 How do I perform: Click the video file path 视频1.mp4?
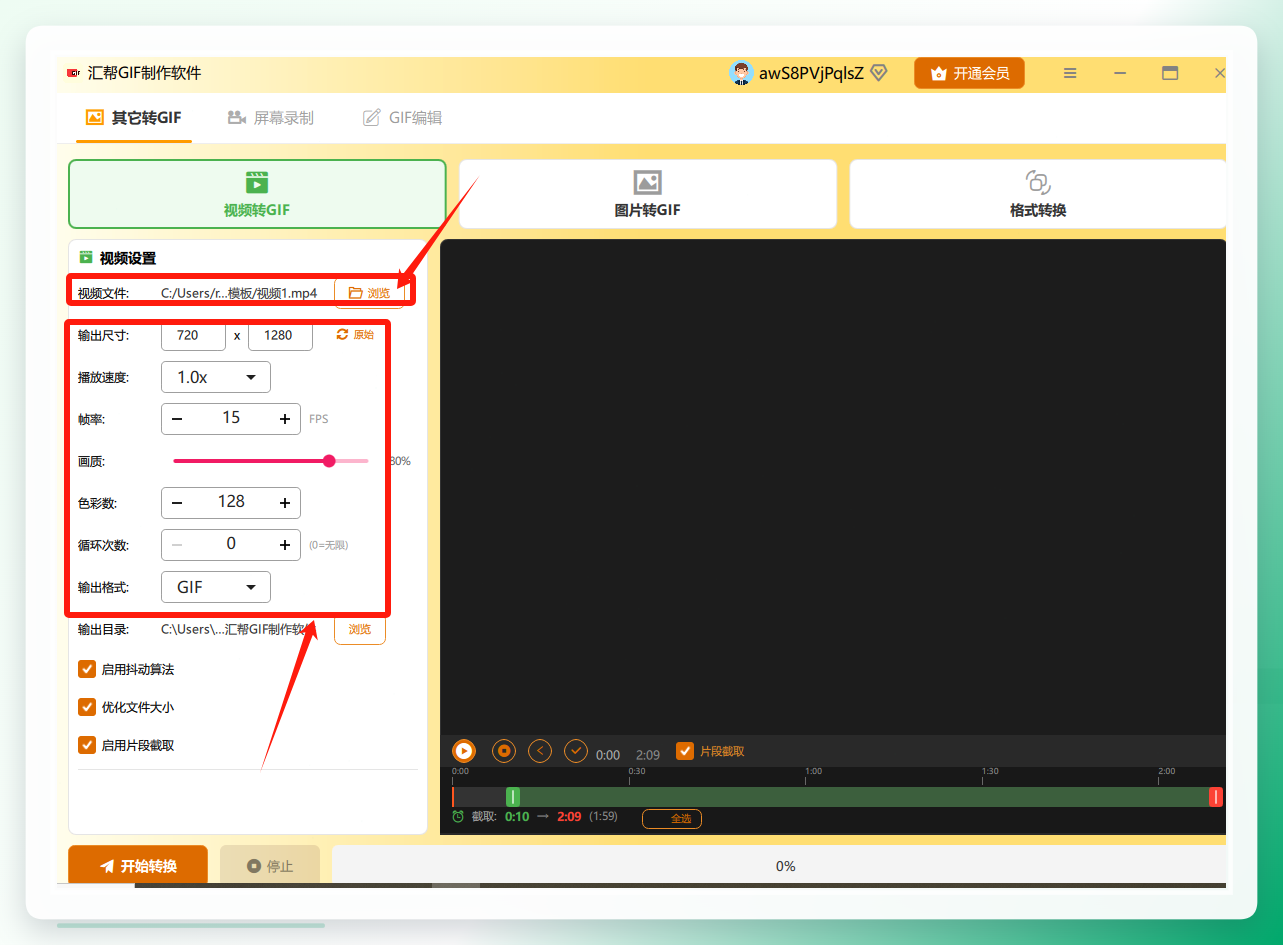[x=239, y=293]
